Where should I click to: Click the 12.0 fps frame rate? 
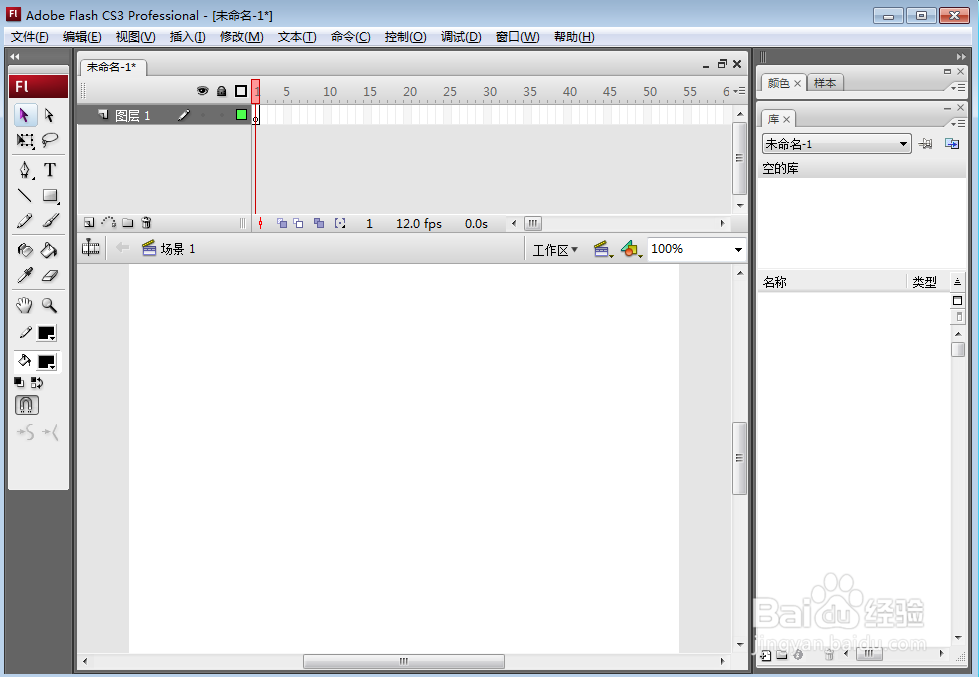419,224
